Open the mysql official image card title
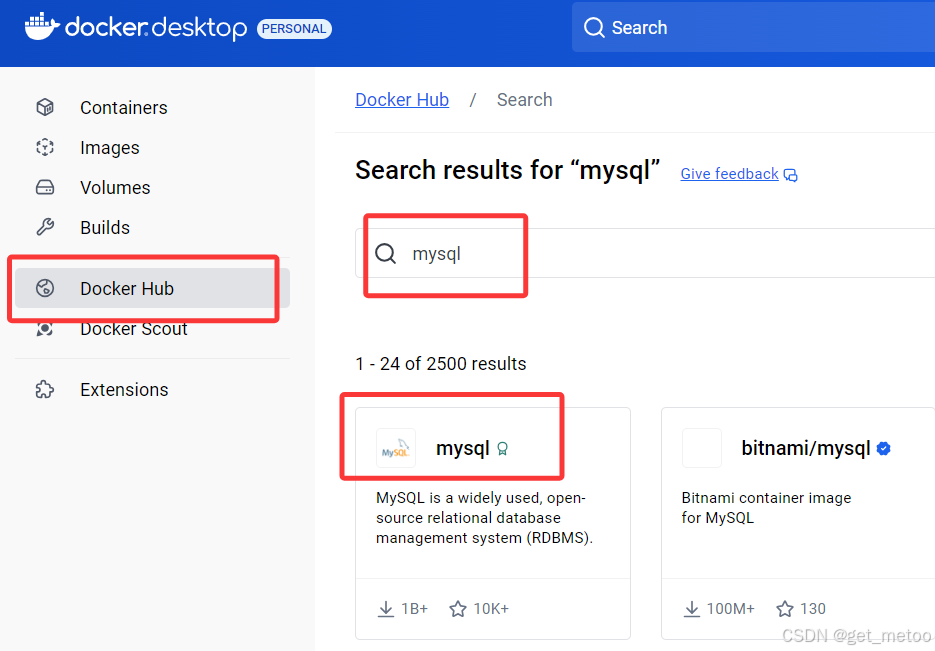This screenshot has height=651, width=935. pos(463,448)
